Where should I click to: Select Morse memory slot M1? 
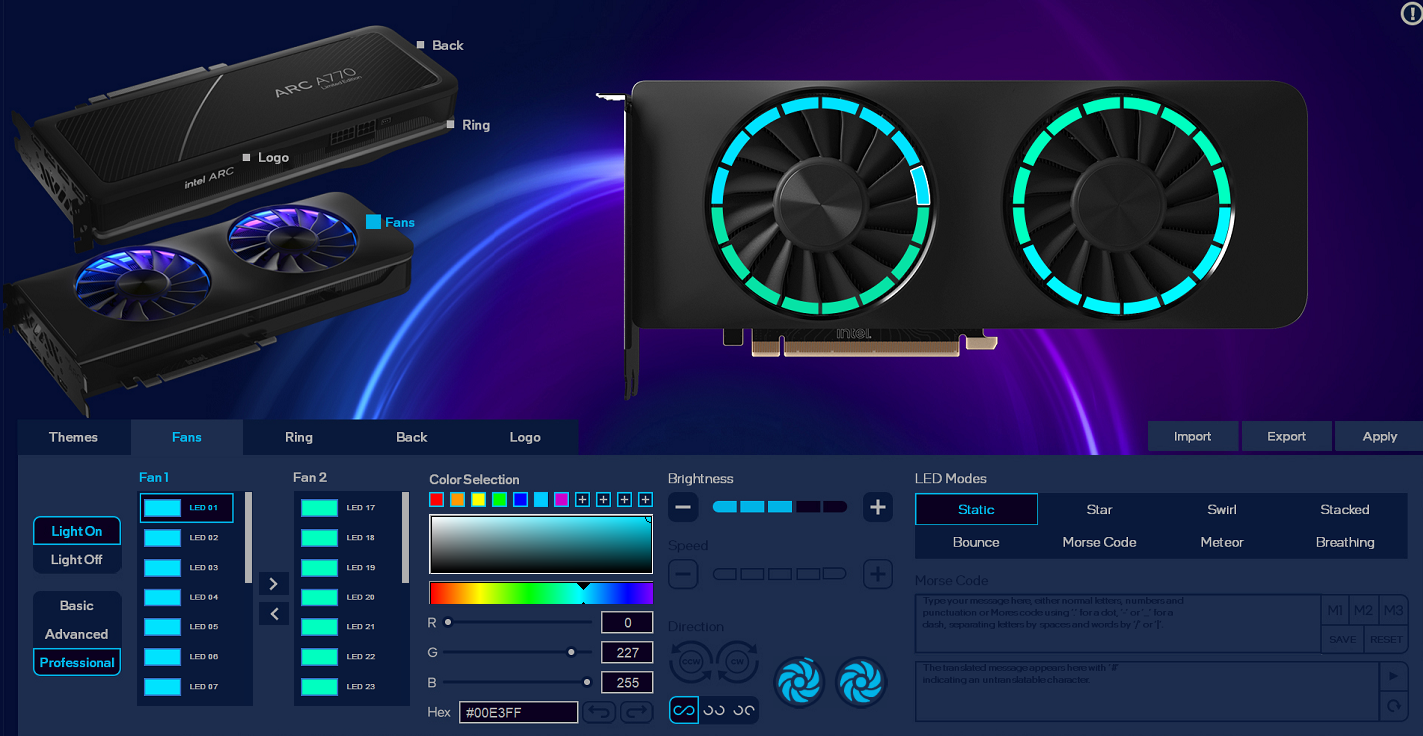tap(1335, 611)
